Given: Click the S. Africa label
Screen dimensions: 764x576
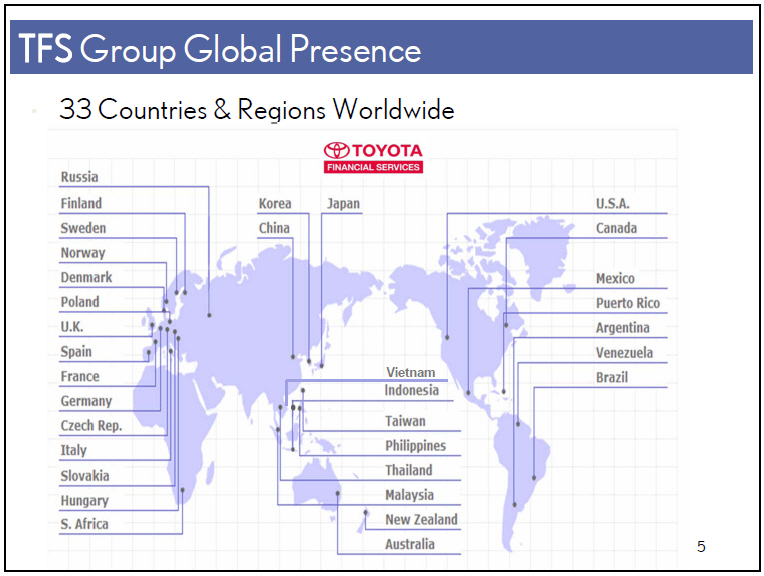Looking at the screenshot, I should [x=84, y=524].
